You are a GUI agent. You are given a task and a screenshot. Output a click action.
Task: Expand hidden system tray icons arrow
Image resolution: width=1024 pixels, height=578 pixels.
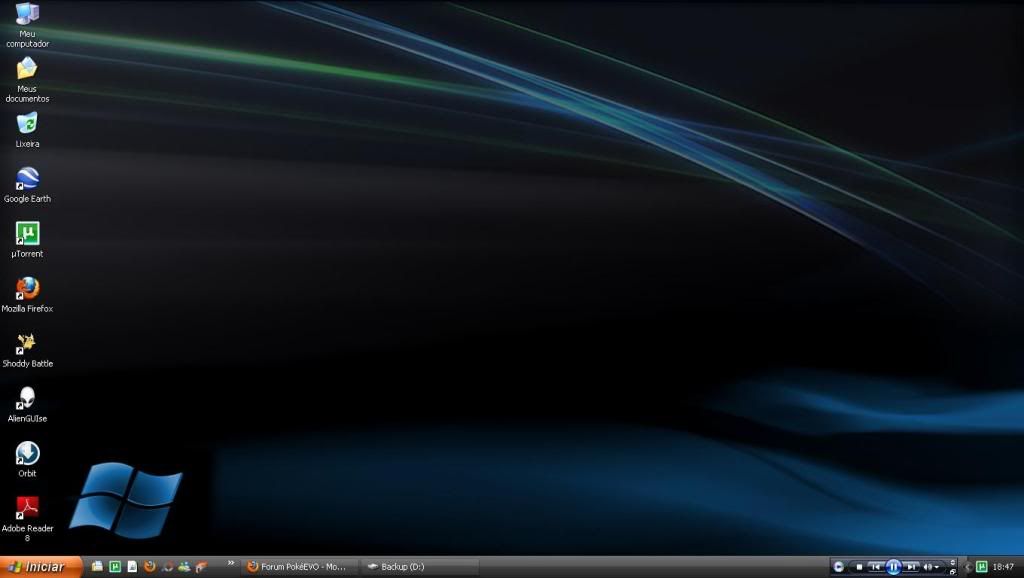(968, 567)
